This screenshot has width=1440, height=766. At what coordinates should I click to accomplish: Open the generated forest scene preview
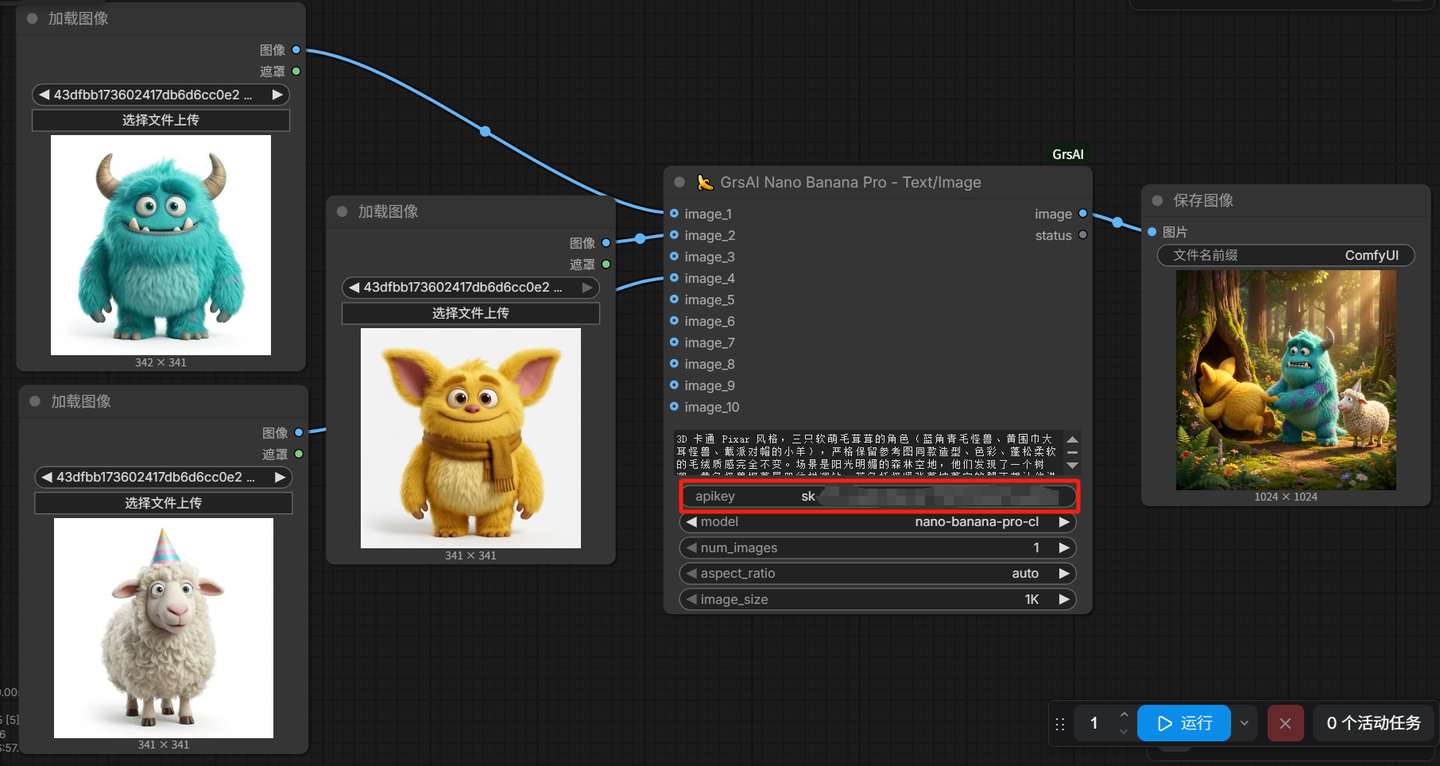[1286, 380]
